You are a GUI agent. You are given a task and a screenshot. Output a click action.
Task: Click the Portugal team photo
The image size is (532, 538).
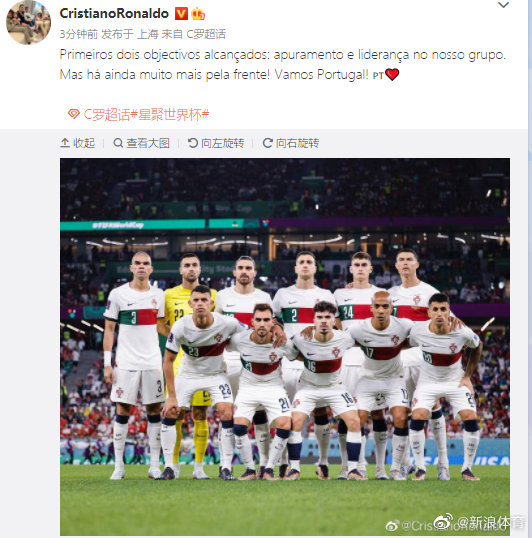pyautogui.click(x=285, y=347)
